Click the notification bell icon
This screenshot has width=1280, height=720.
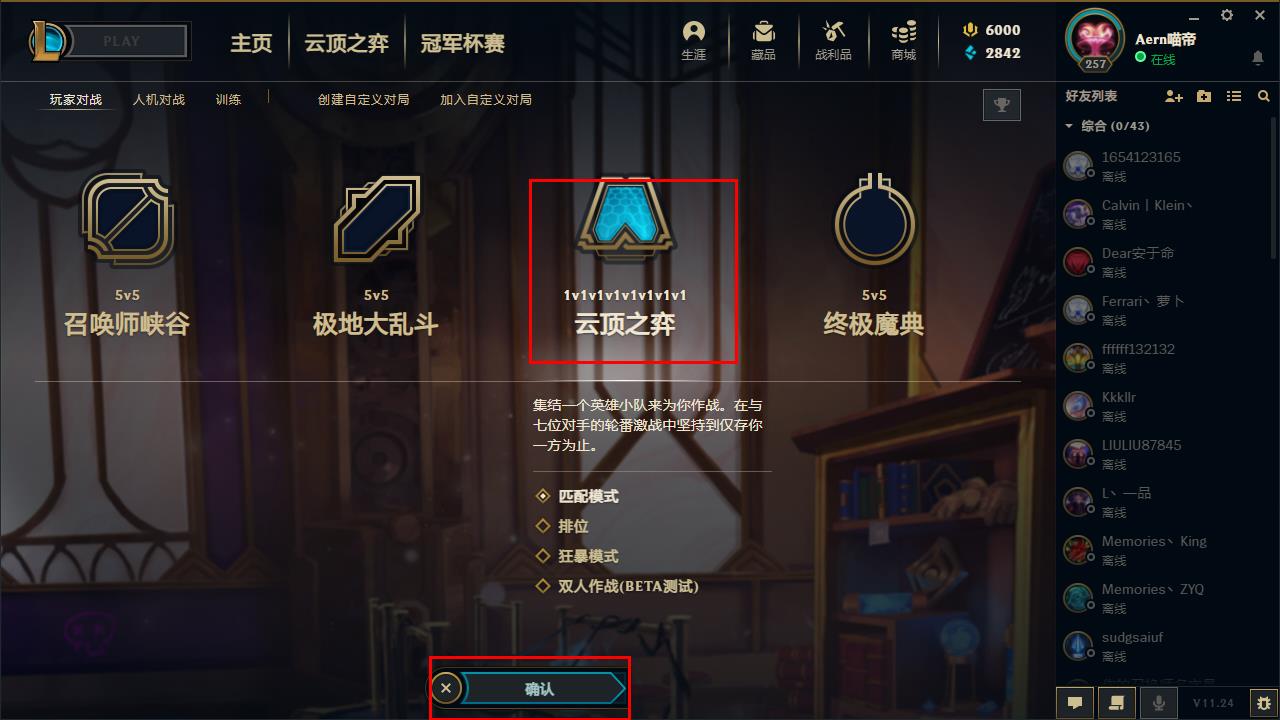(x=1258, y=59)
